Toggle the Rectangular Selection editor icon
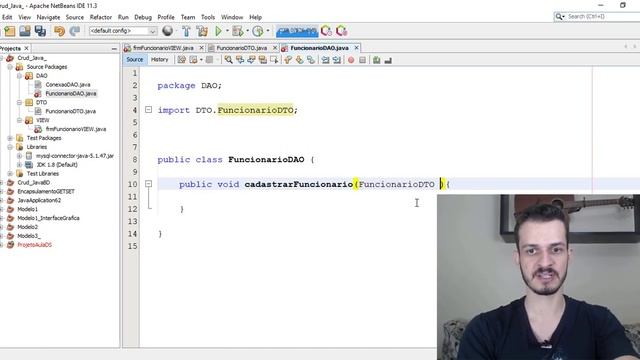Viewport: 640px width, 360px height. click(274, 60)
